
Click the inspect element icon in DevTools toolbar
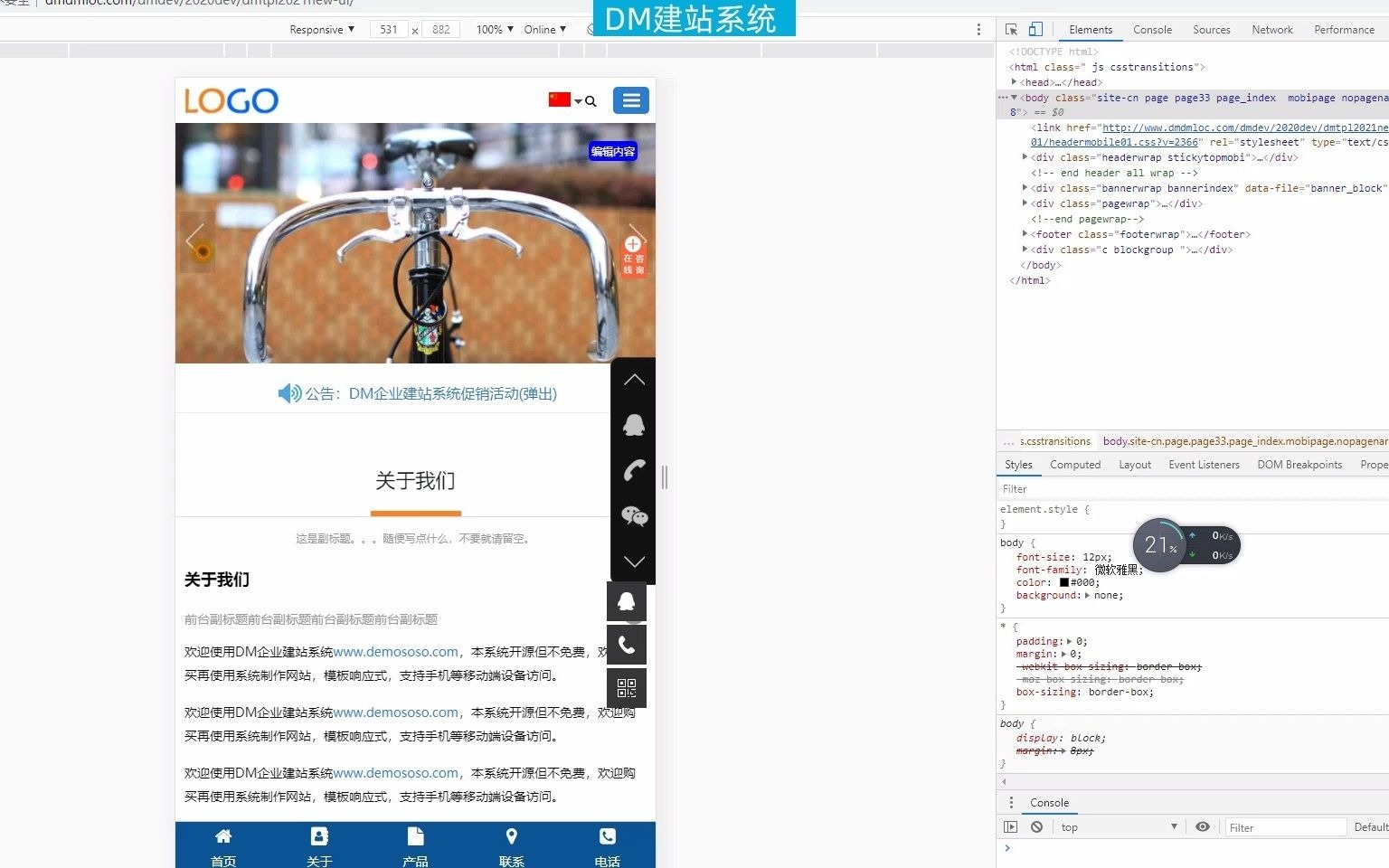[1009, 29]
